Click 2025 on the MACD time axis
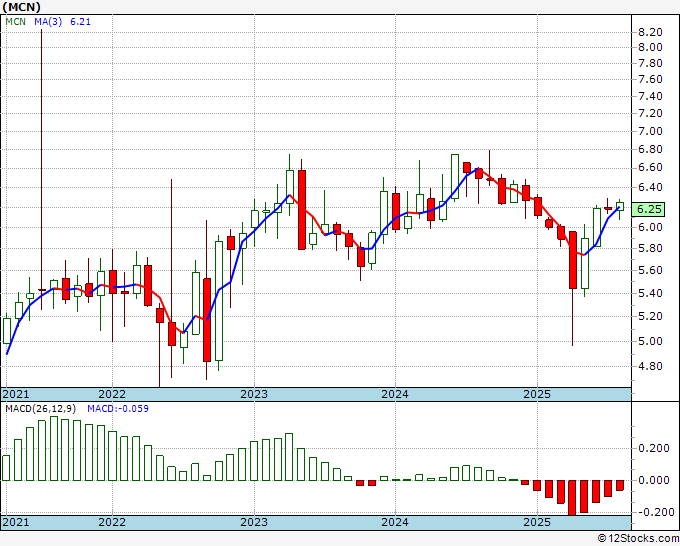The width and height of the screenshot is (680, 546). pyautogui.click(x=537, y=522)
